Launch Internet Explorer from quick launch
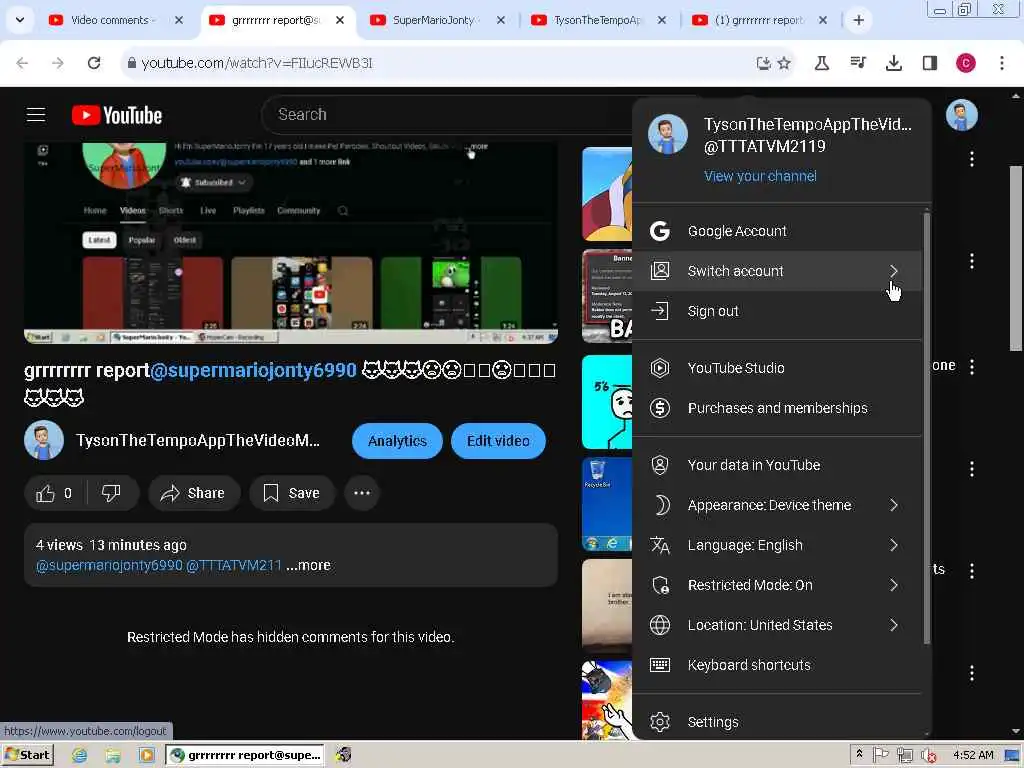1024x768 pixels. [80, 756]
